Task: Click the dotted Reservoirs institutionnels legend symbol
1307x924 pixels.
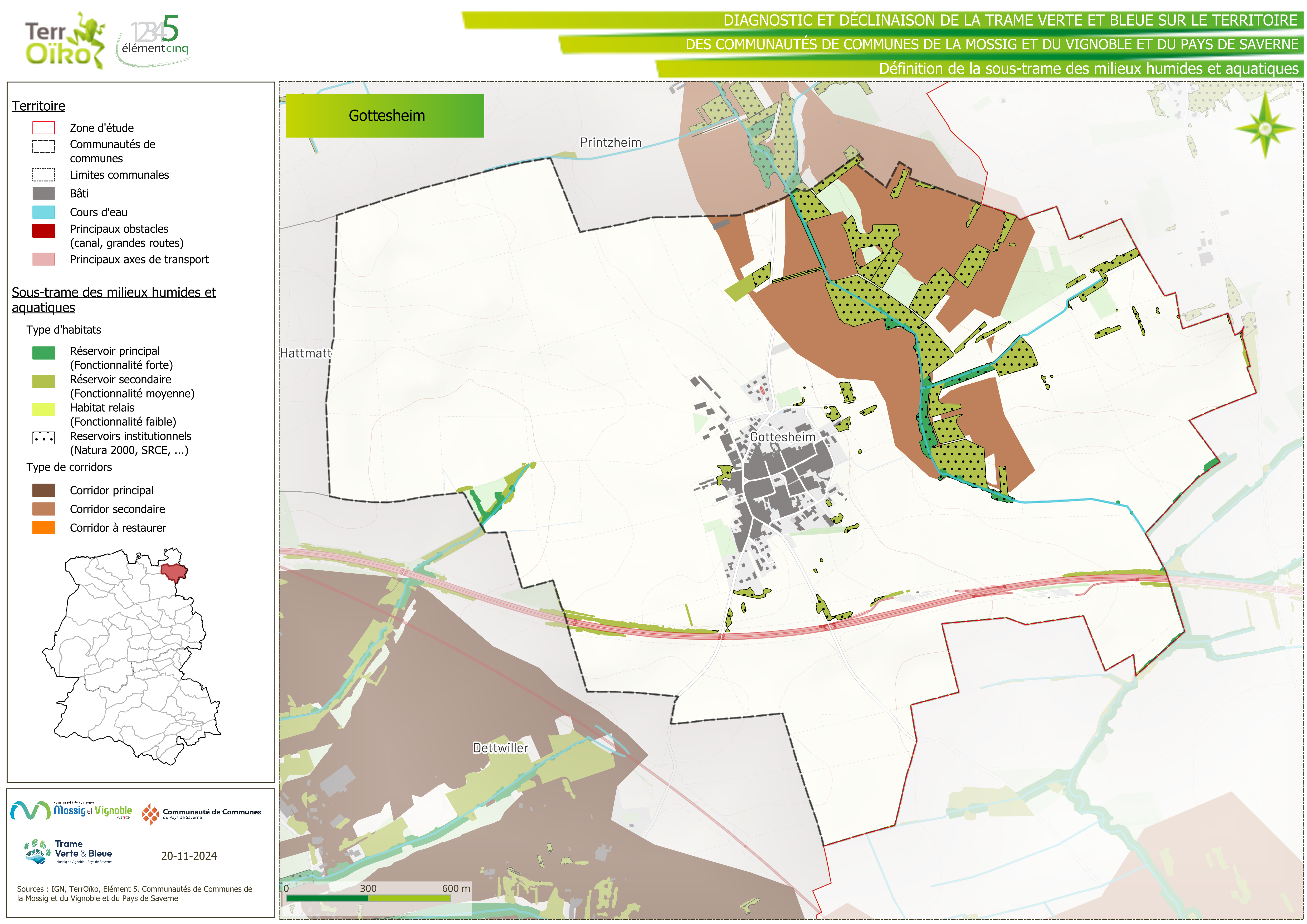Action: pos(44,438)
